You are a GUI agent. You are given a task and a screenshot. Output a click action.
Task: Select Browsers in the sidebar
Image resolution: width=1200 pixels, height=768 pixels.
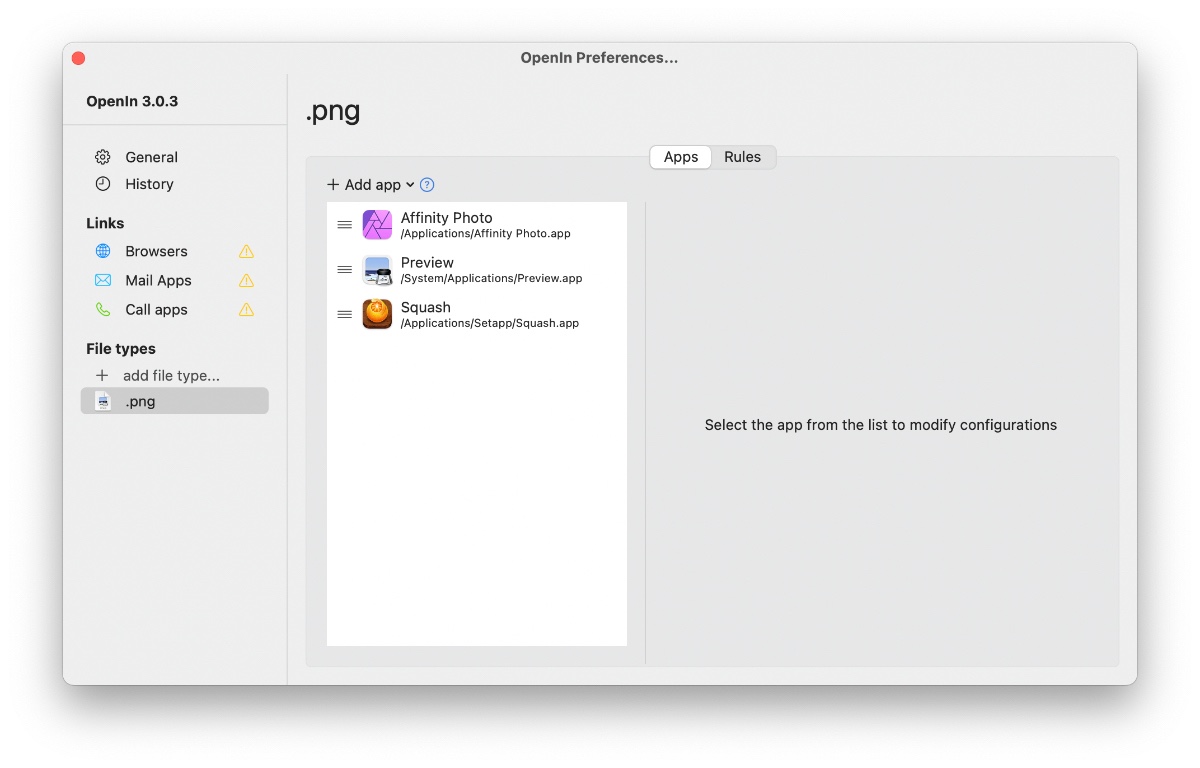156,251
